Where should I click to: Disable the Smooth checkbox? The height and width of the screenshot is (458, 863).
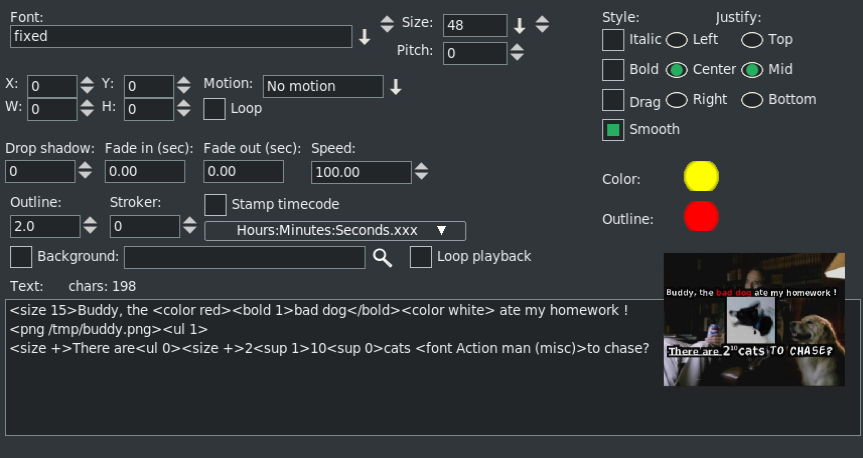click(613, 130)
